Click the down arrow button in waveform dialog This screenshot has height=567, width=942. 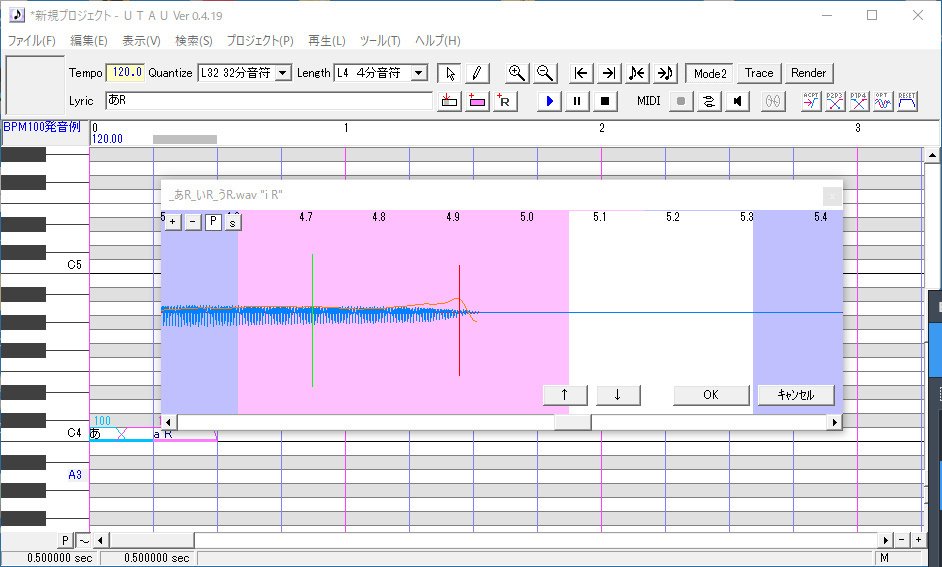[618, 395]
